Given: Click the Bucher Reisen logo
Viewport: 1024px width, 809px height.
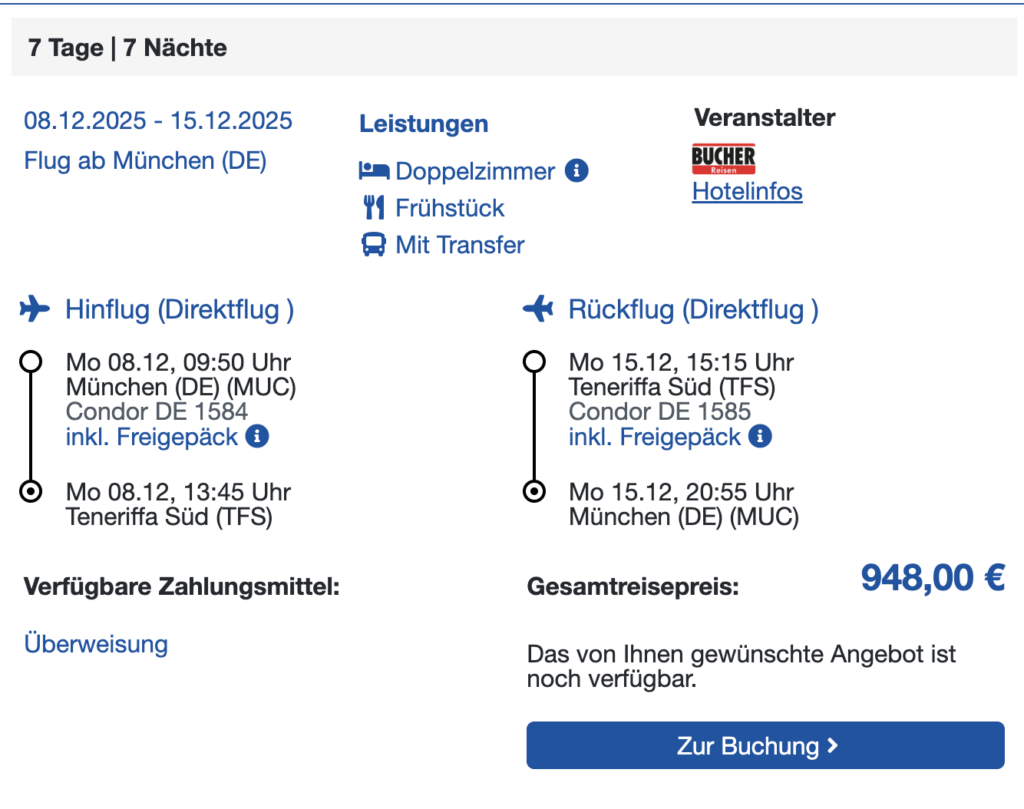Looking at the screenshot, I should 724,159.
